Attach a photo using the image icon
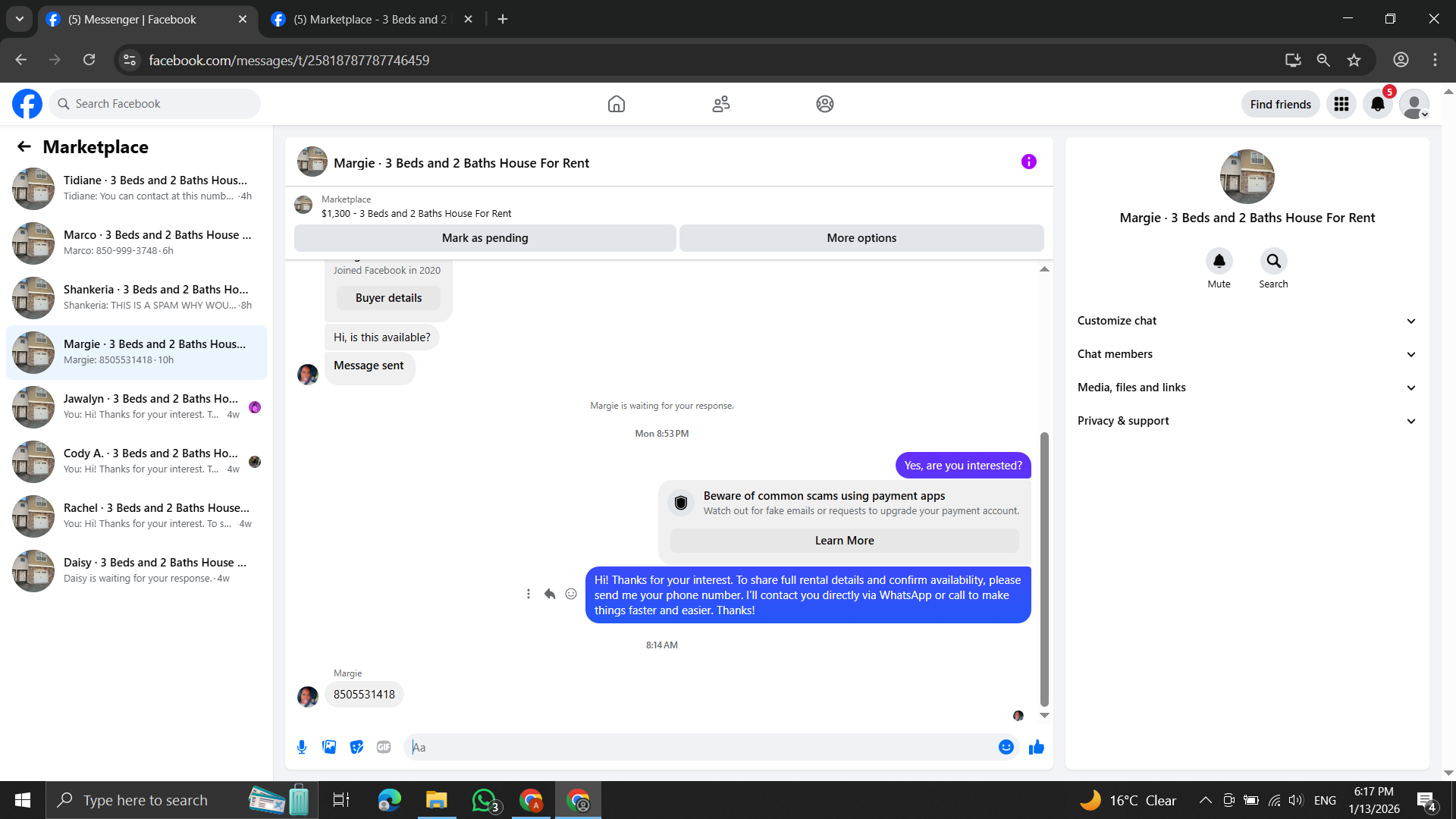 click(x=329, y=747)
